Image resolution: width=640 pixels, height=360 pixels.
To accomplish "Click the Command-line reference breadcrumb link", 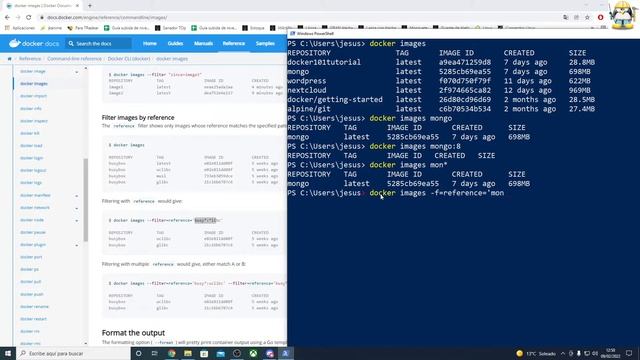I will click(x=74, y=59).
